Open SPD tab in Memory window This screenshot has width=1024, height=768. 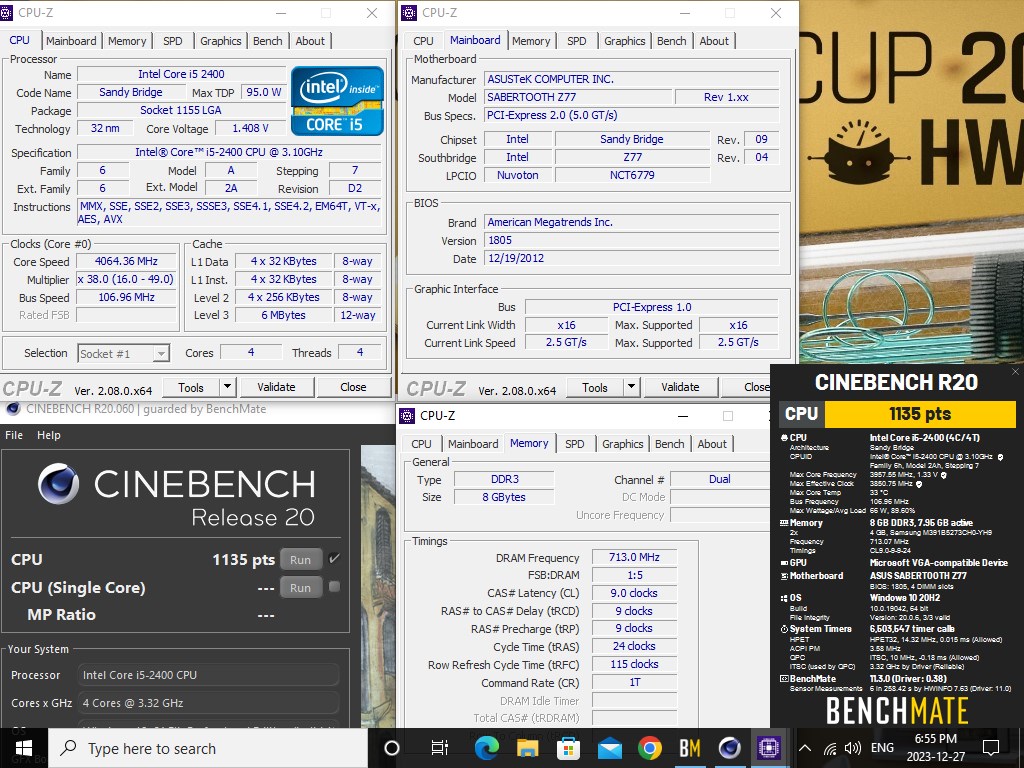coord(575,444)
